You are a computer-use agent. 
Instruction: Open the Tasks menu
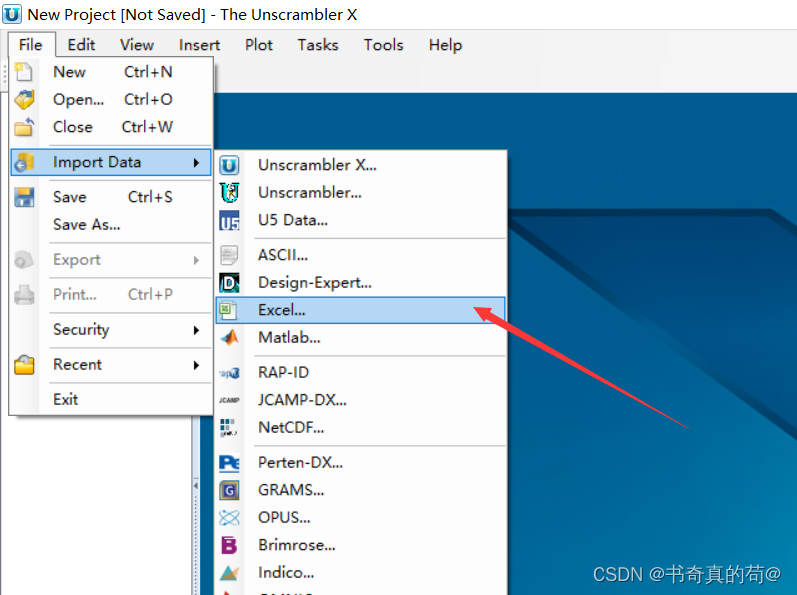tap(318, 45)
